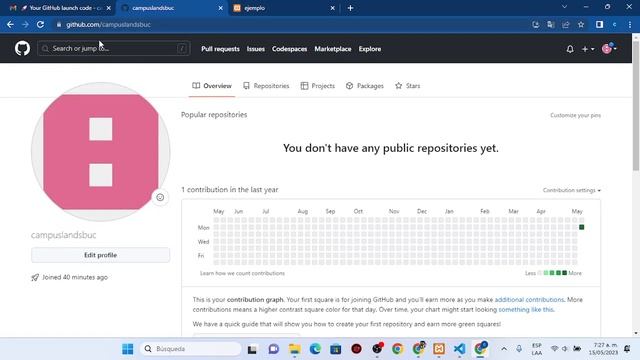The height and width of the screenshot is (360, 640).
Task: Open Issues in header
Action: click(256, 49)
